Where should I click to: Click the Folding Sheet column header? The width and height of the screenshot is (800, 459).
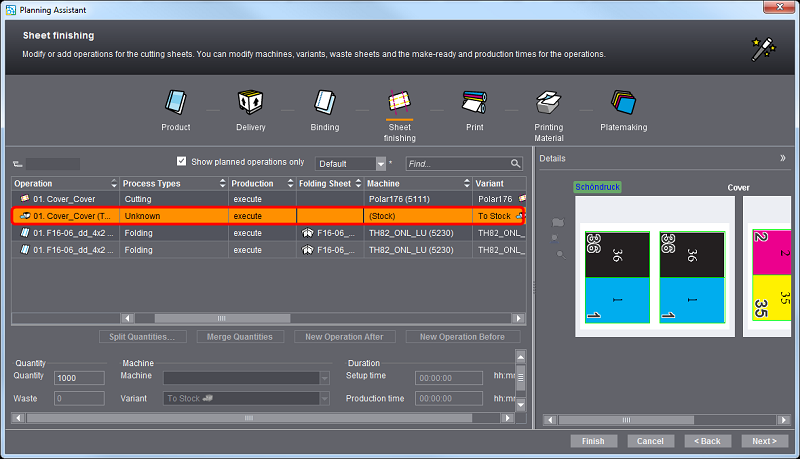pos(329,184)
